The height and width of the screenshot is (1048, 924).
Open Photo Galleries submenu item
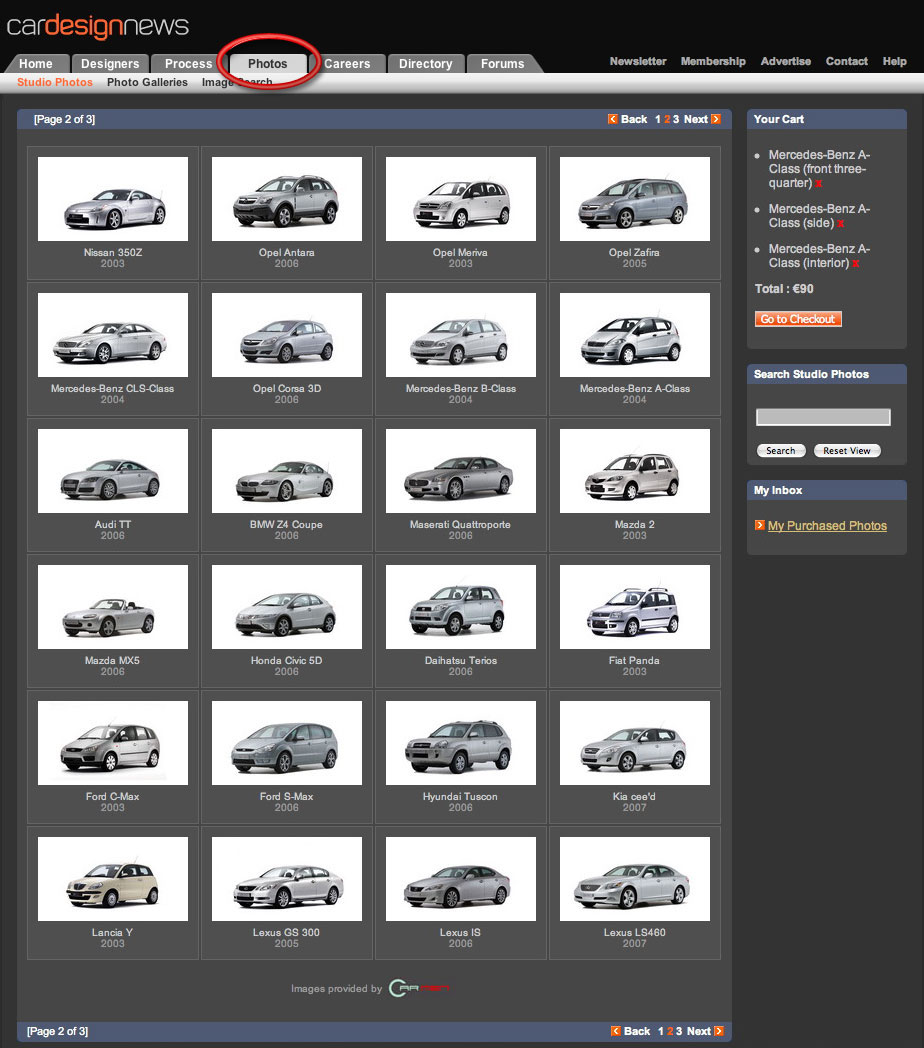(147, 82)
